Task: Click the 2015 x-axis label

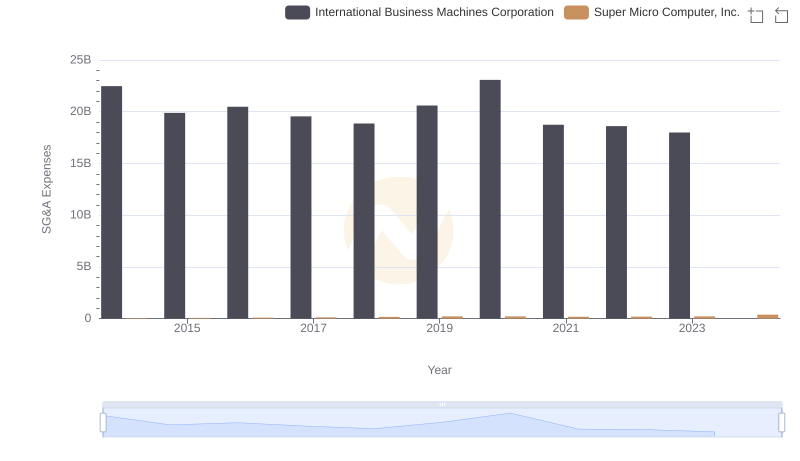Action: pyautogui.click(x=187, y=328)
